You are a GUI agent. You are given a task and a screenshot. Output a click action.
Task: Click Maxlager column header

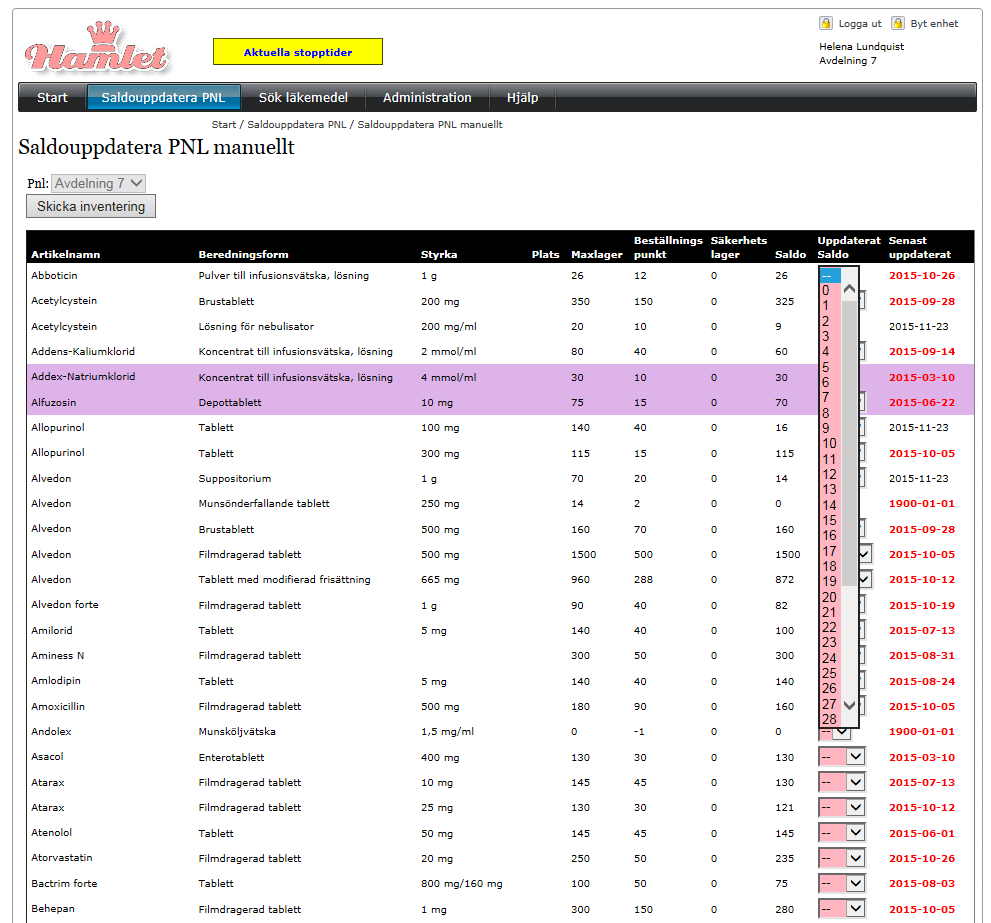pos(597,254)
